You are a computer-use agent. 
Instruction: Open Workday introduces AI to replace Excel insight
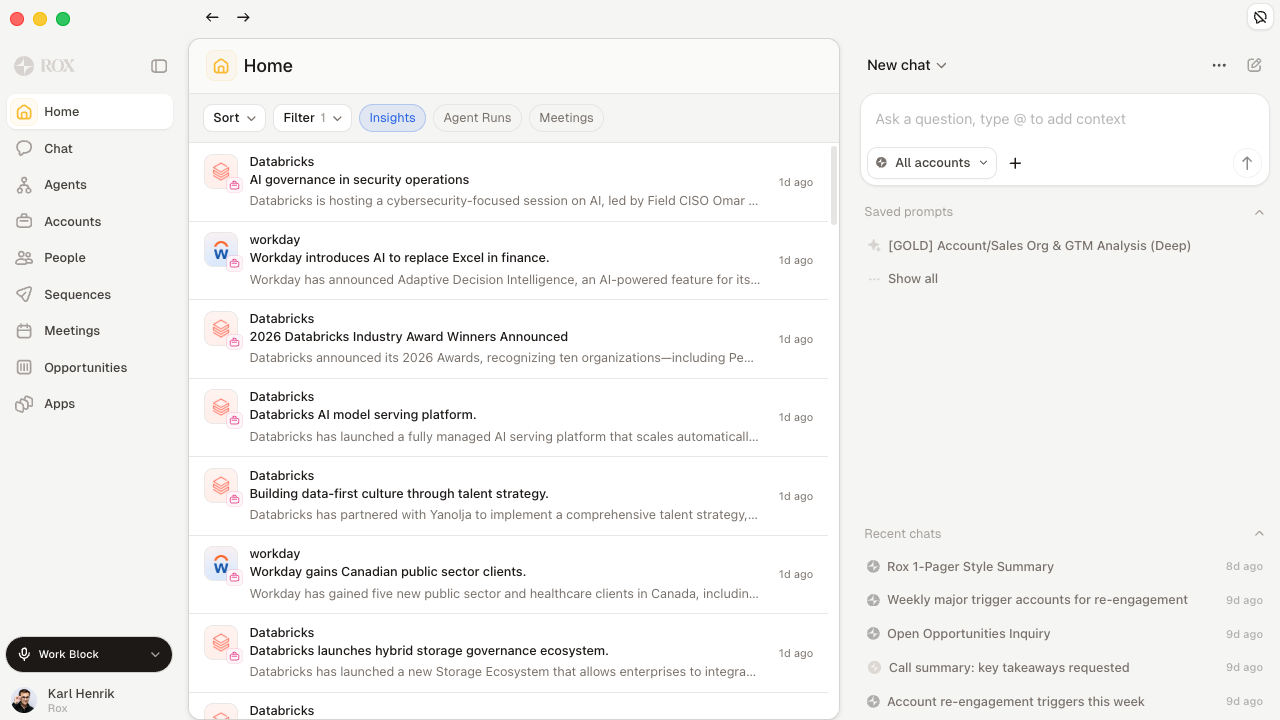[508, 260]
